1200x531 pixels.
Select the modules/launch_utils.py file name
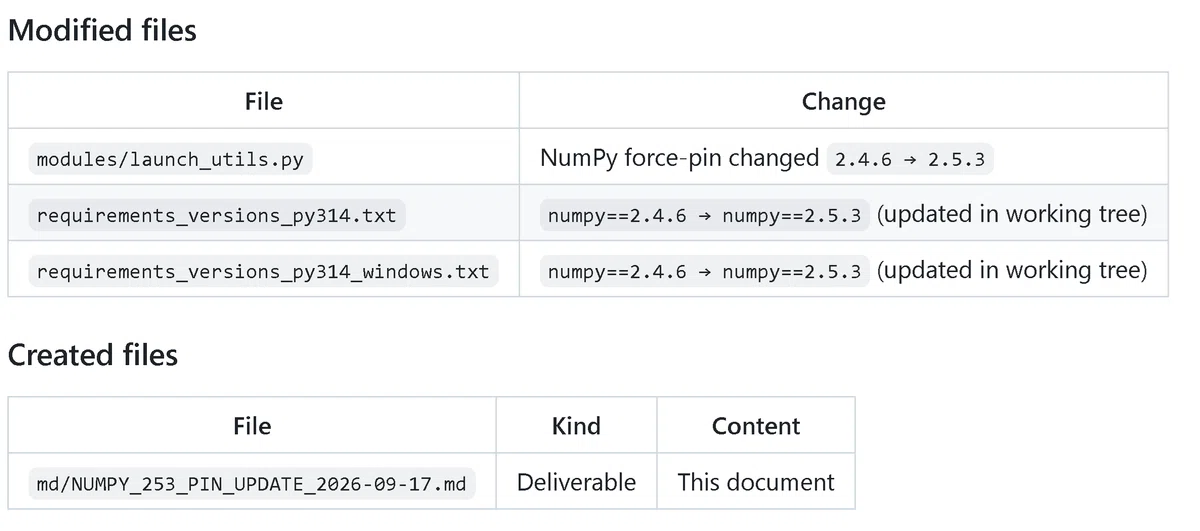(x=171, y=158)
